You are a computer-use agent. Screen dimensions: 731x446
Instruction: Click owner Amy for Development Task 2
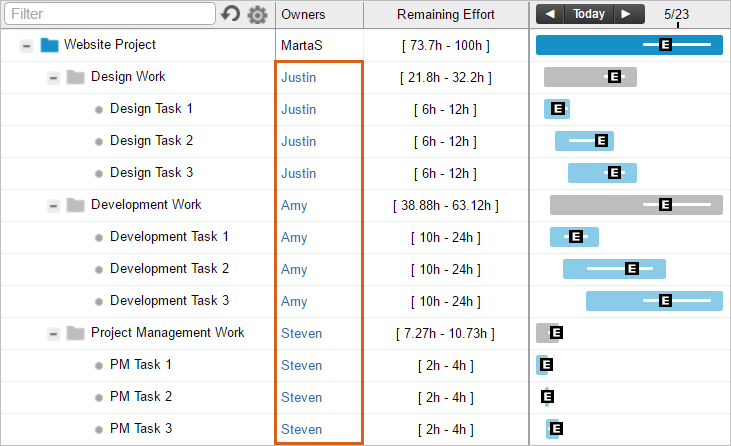point(294,269)
